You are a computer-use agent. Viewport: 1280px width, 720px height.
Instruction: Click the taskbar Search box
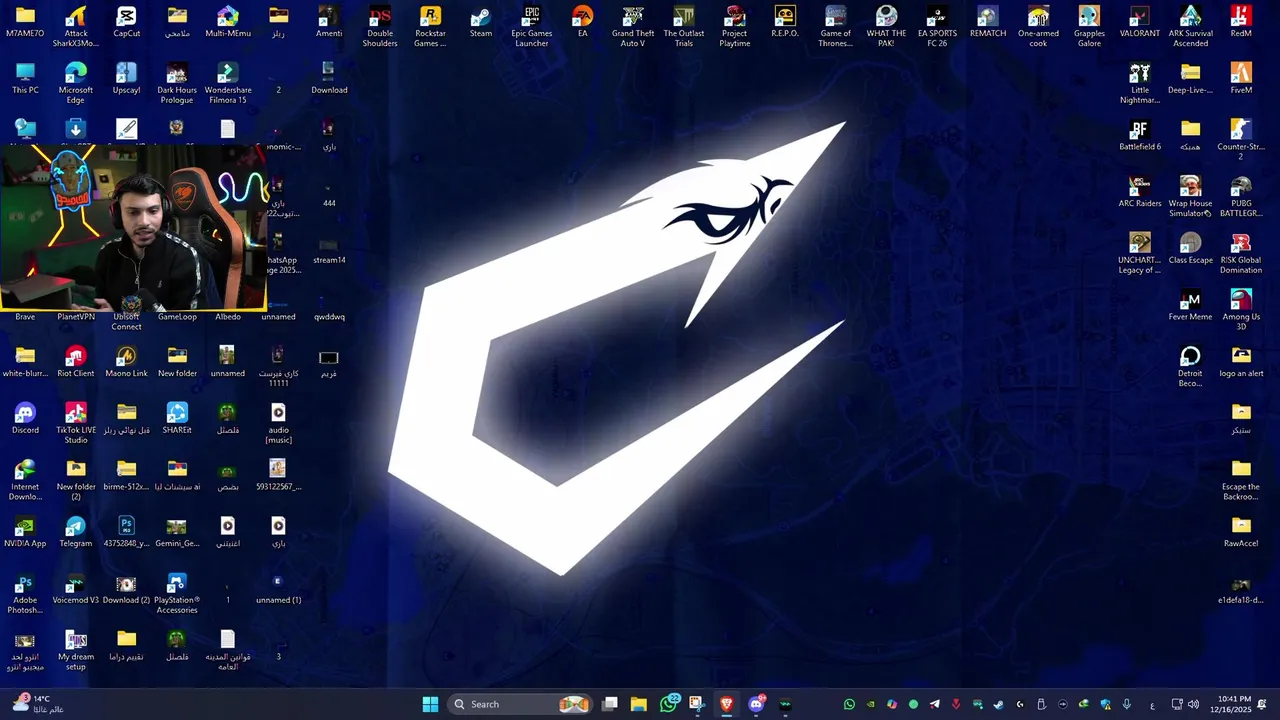pyautogui.click(x=520, y=704)
